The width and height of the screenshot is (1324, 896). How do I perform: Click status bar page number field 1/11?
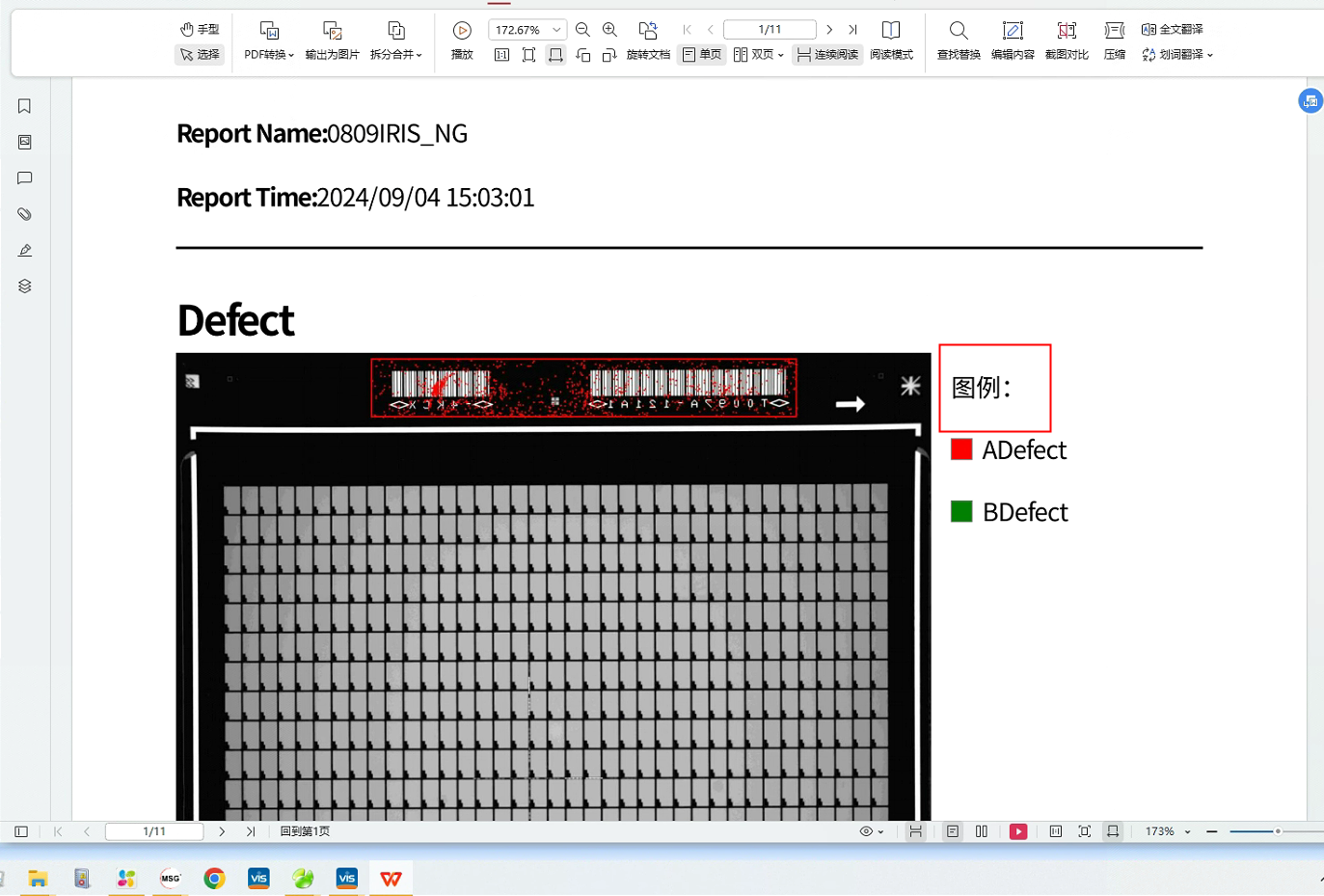point(154,831)
